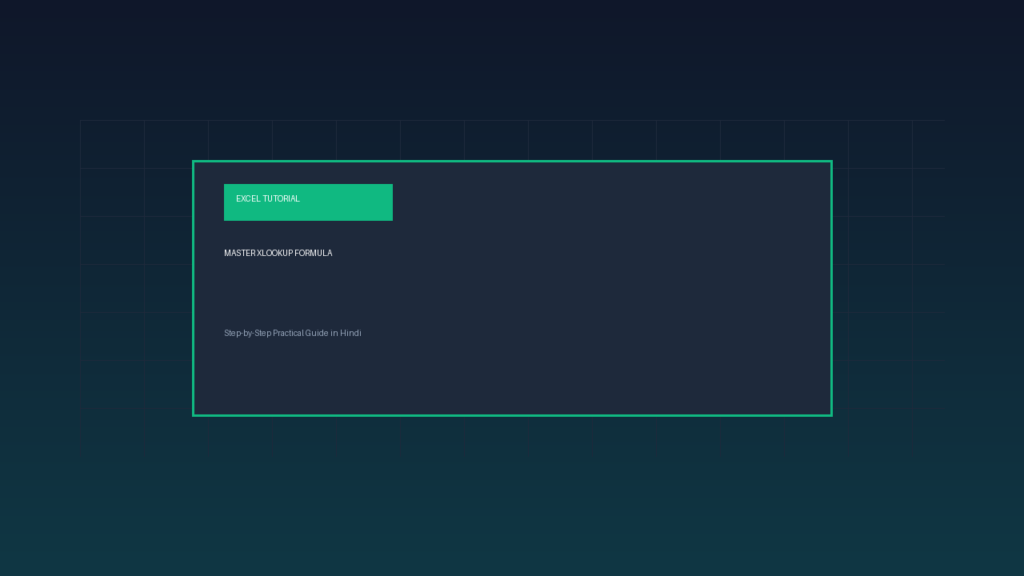Viewport: 1024px width, 576px height.
Task: Click the word Guide in the subtitle
Action: [x=317, y=333]
